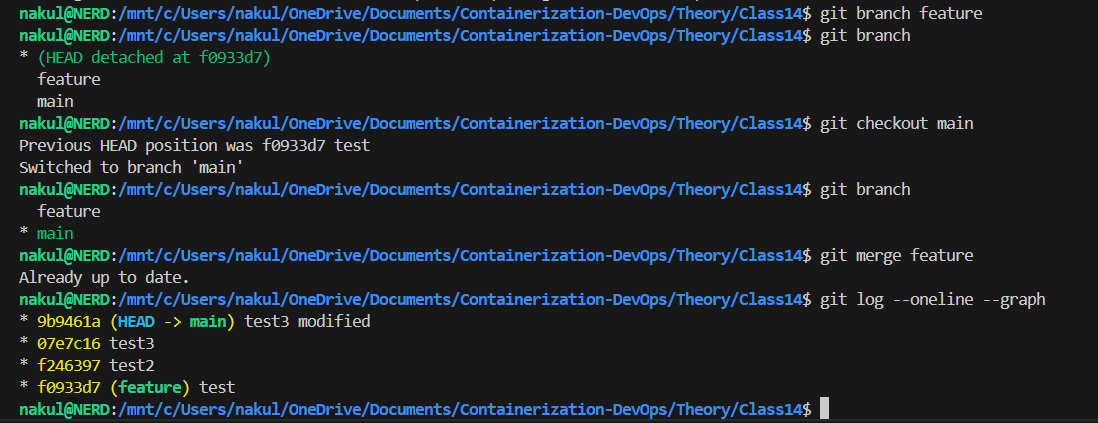Click the green '(HEAD detached at f0933d7)' text

(154, 57)
